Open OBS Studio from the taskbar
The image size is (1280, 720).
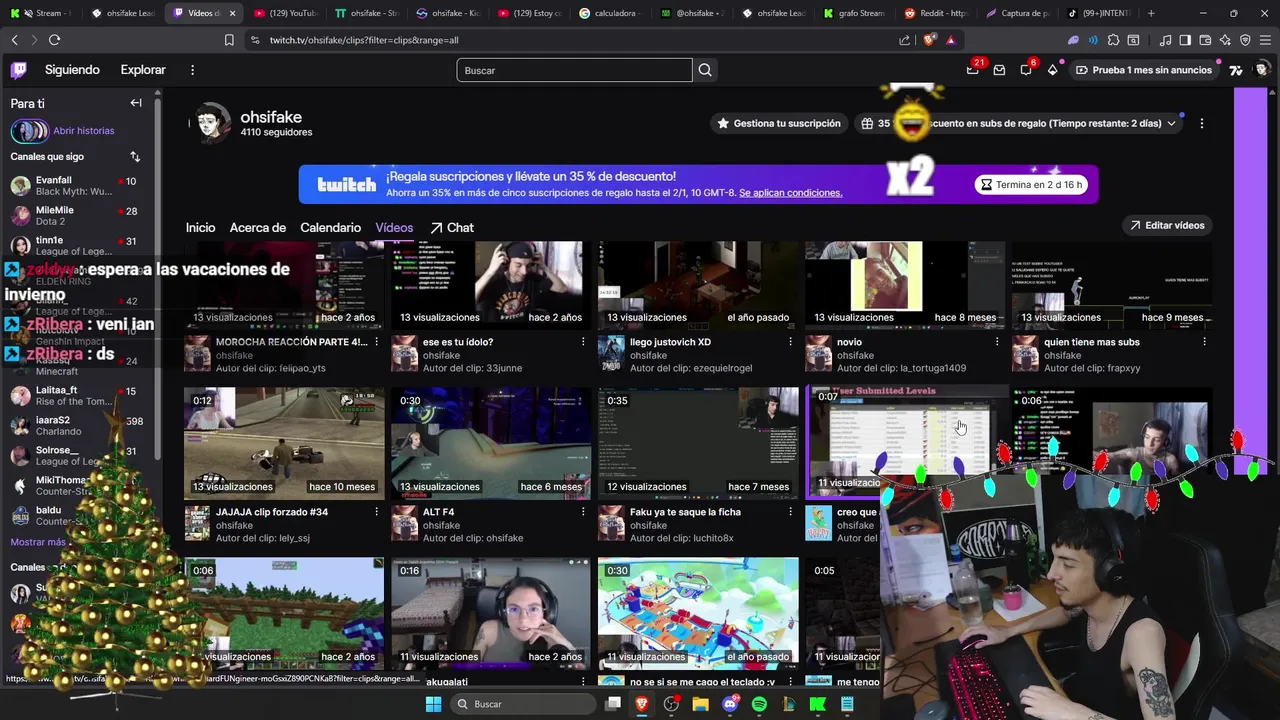671,704
